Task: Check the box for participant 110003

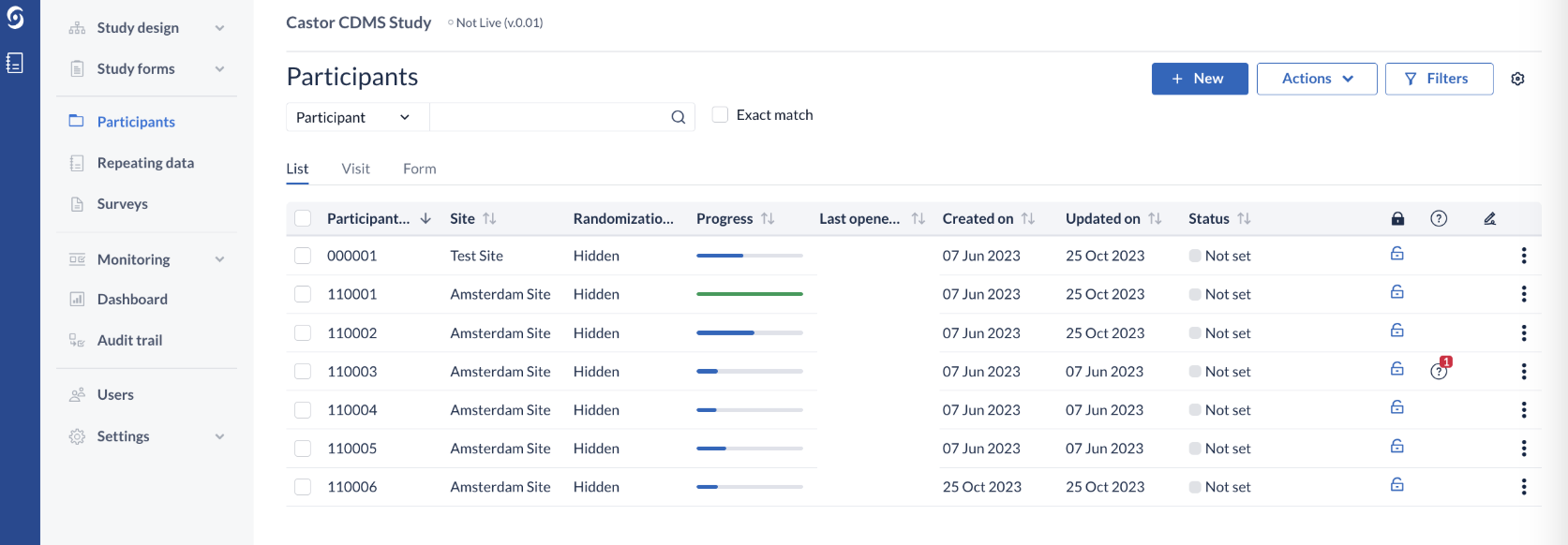Action: [303, 372]
